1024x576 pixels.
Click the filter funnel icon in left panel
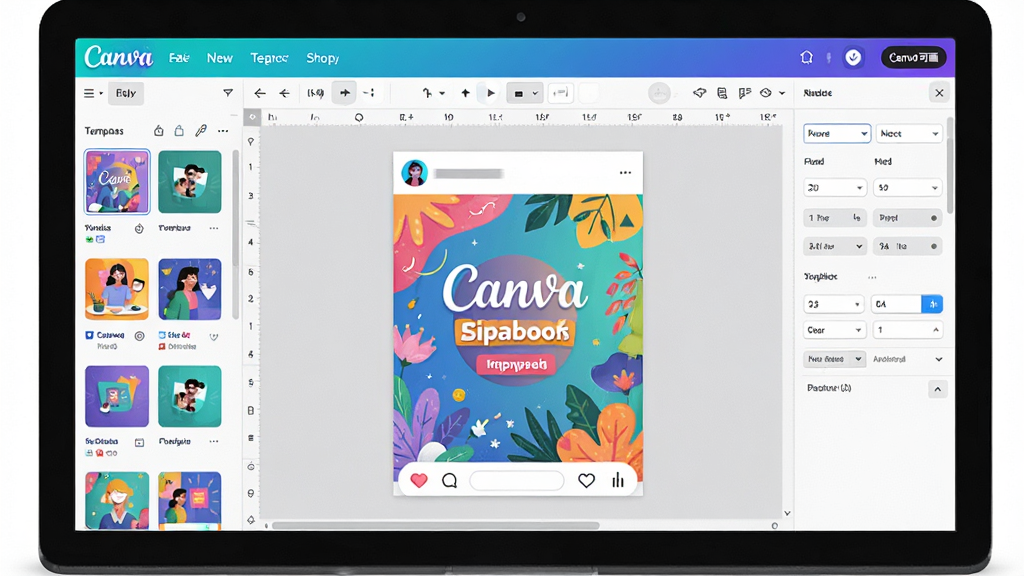coord(228,93)
